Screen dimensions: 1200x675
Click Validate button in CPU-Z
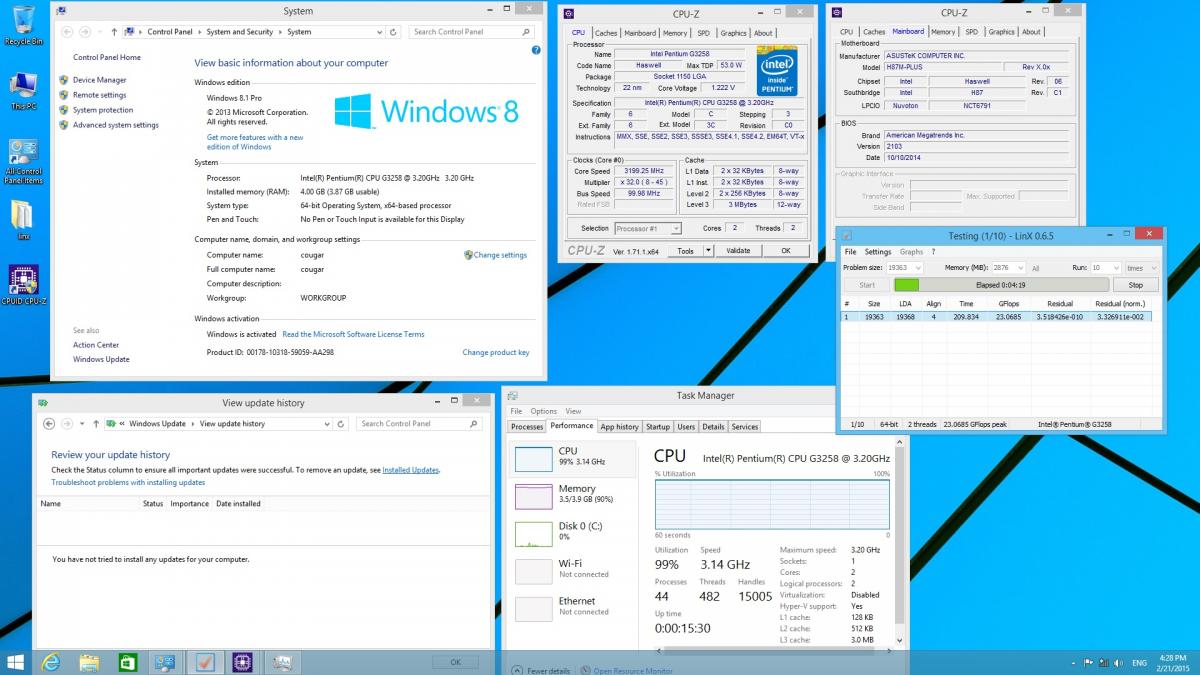coord(738,251)
